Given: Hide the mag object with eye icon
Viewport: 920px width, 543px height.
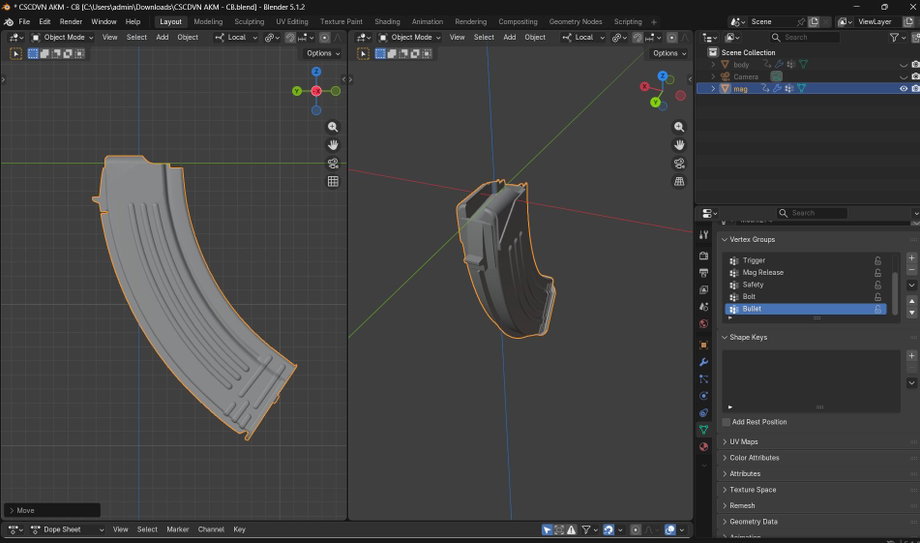Looking at the screenshot, I should coord(904,89).
